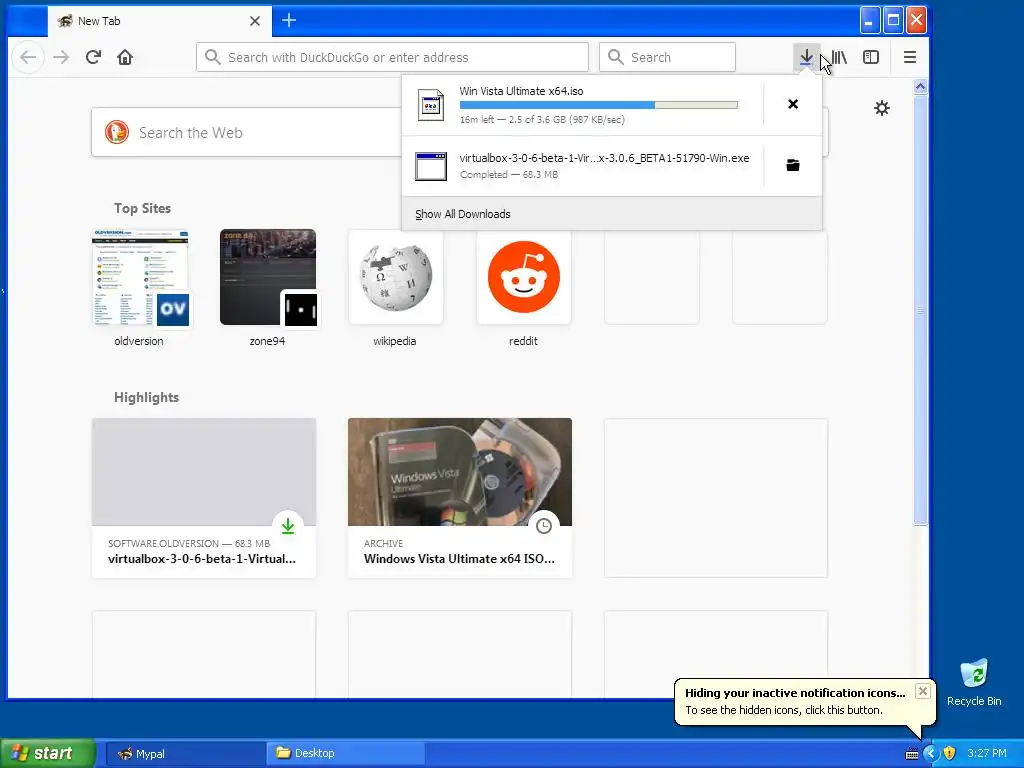
Task: Click Show All Downloads
Action: coord(463,214)
